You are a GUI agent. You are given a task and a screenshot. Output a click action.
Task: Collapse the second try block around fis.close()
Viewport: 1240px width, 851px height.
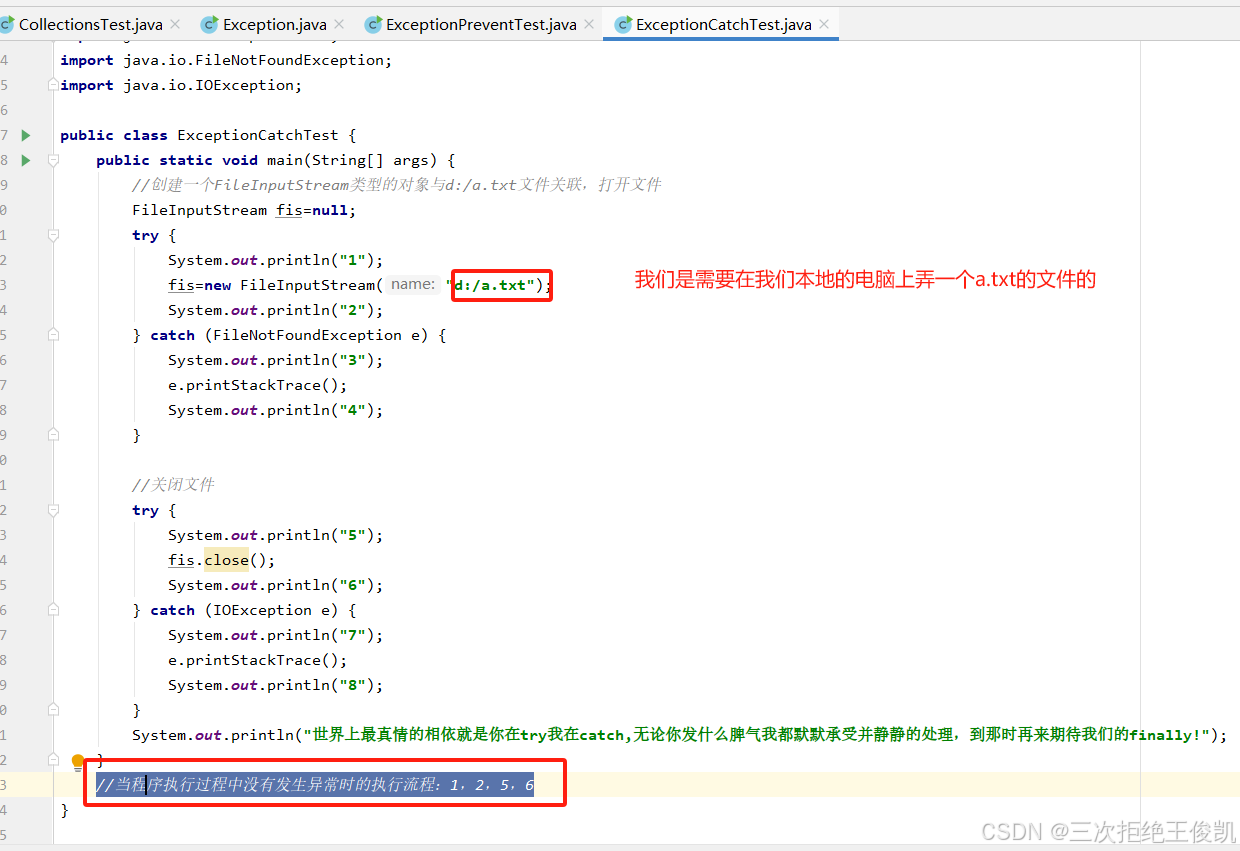(52, 509)
